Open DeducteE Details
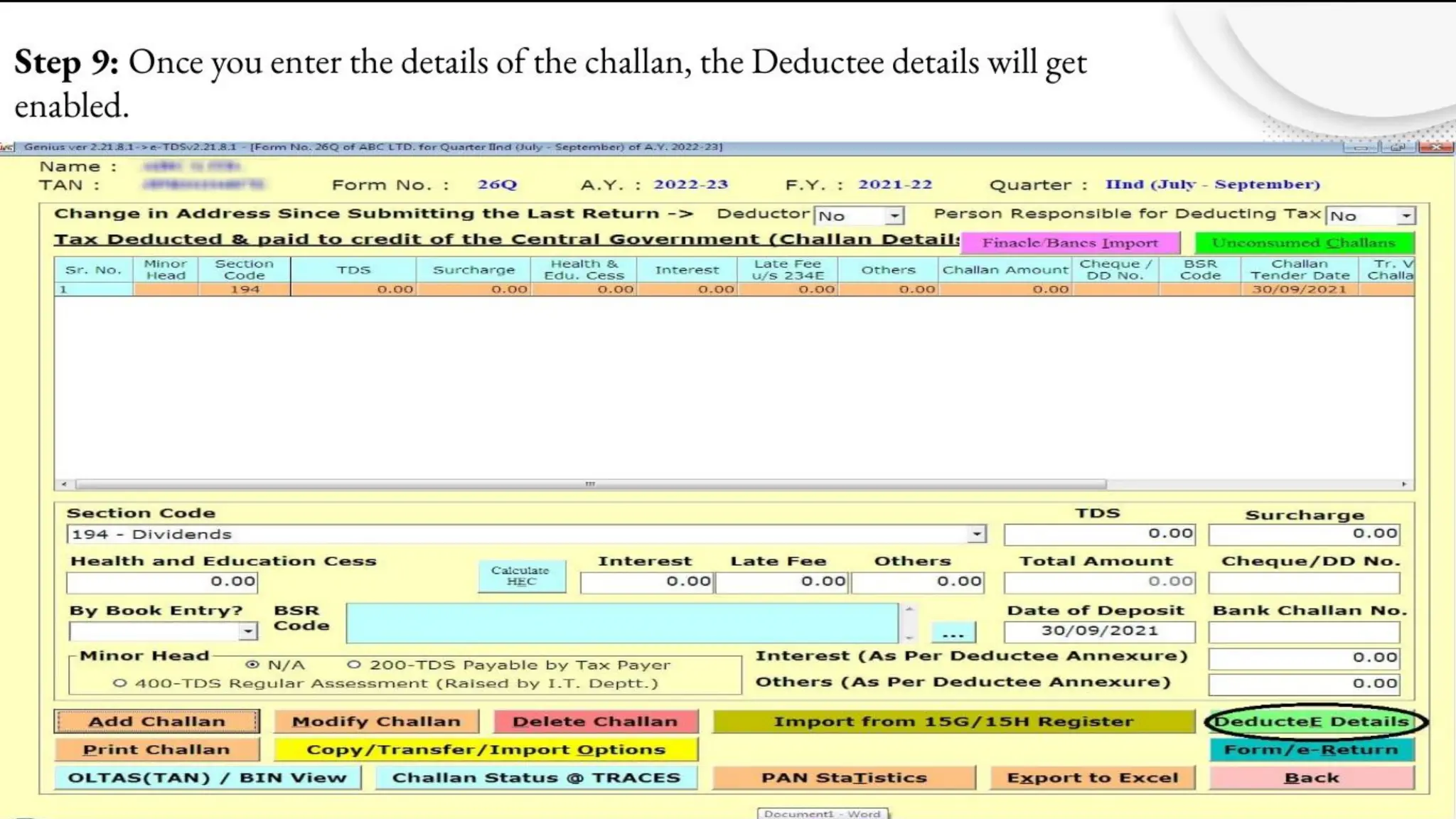This screenshot has width=1456, height=819. pyautogui.click(x=1312, y=722)
